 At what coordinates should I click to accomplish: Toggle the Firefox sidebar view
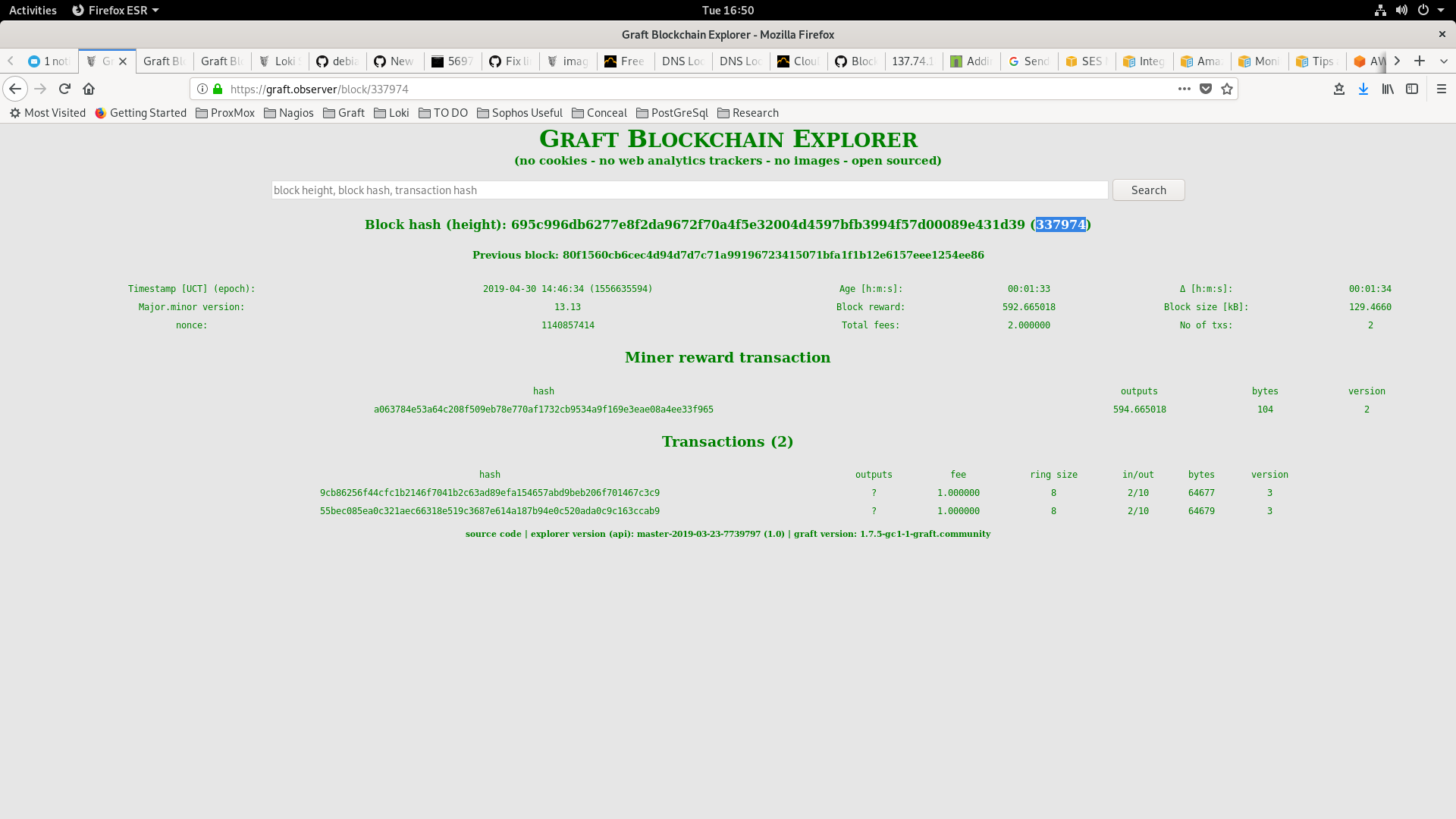[1413, 89]
